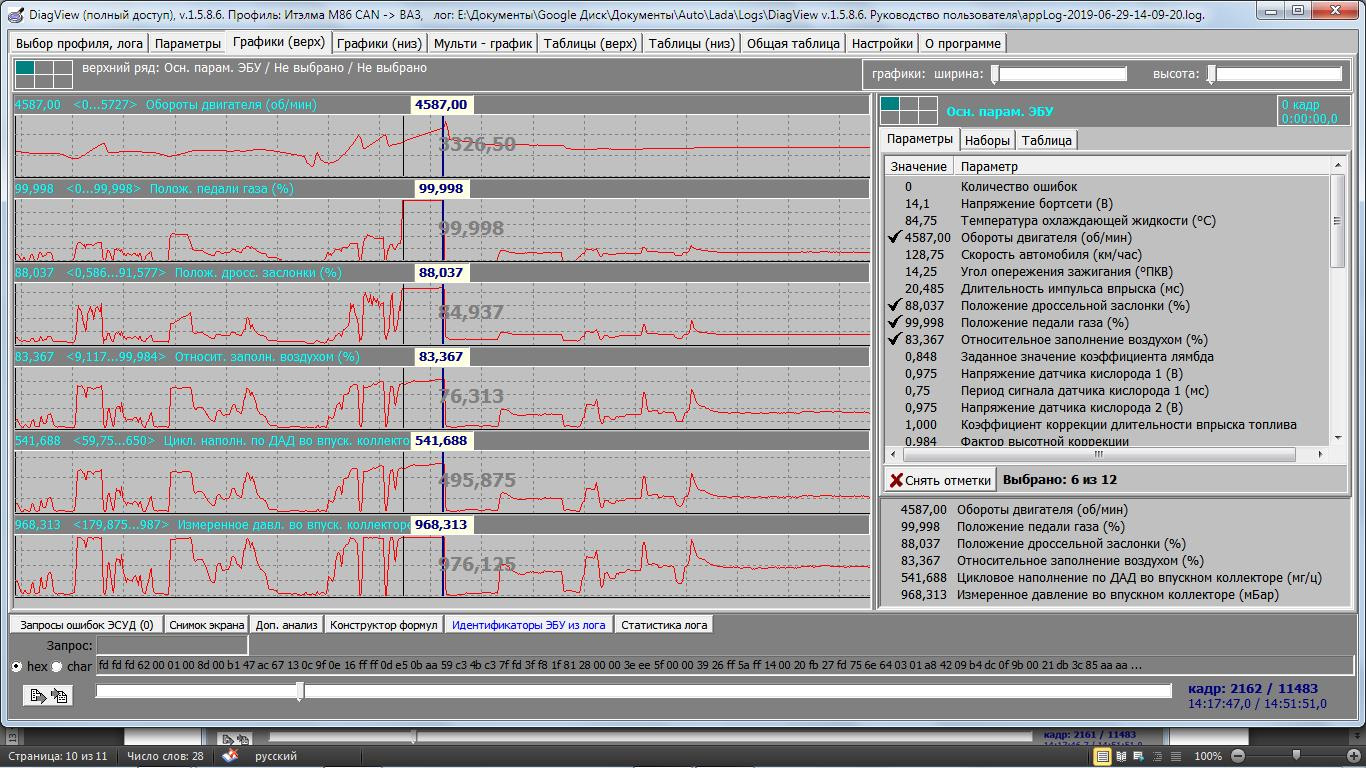
Task: Select the char radio button
Action: pos(57,666)
